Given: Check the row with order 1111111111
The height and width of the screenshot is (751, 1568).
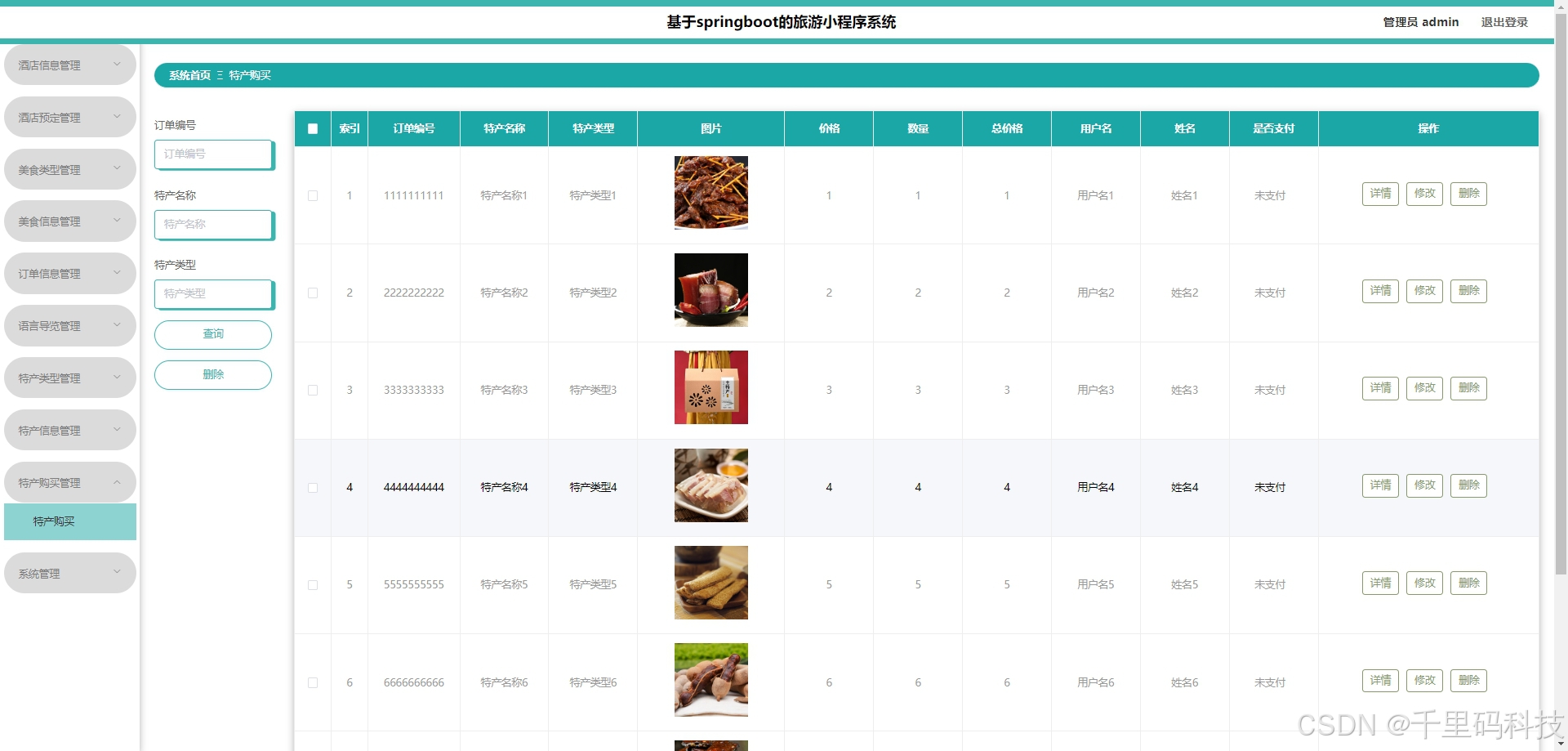Looking at the screenshot, I should pyautogui.click(x=313, y=195).
